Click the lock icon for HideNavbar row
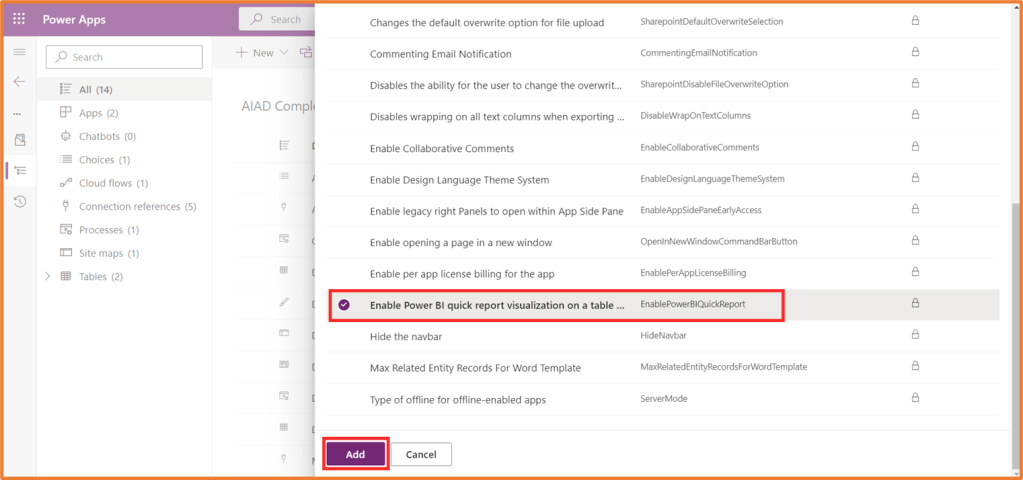 914,335
